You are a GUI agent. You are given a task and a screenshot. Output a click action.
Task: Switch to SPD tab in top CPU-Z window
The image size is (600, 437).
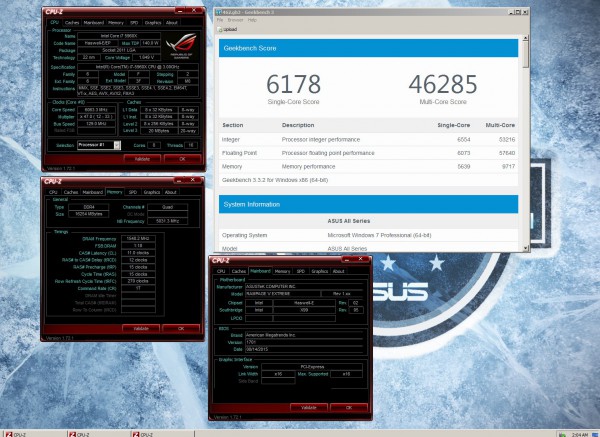point(134,23)
